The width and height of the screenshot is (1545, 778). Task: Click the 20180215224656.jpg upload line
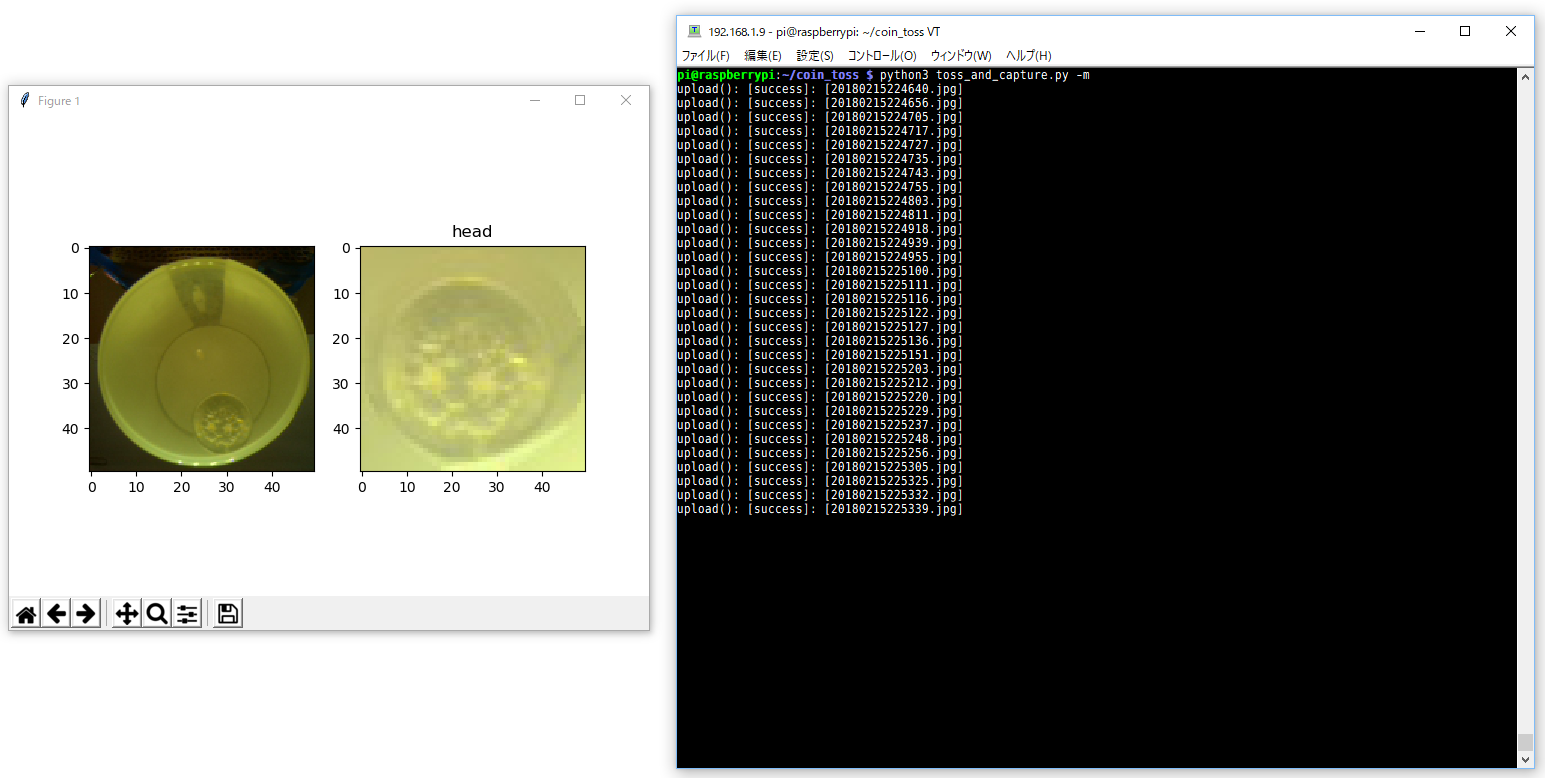820,103
